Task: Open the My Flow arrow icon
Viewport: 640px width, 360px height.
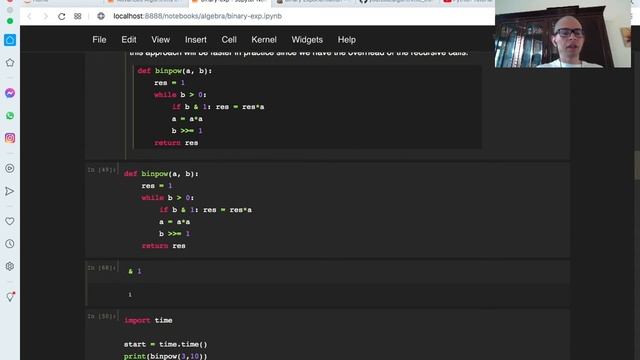Action: (x=10, y=191)
